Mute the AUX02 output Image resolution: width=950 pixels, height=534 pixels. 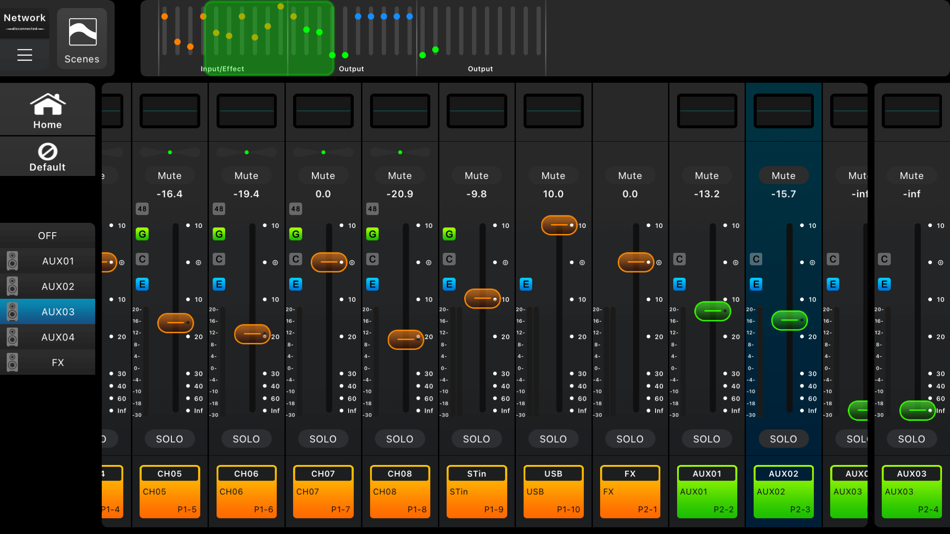(x=783, y=176)
